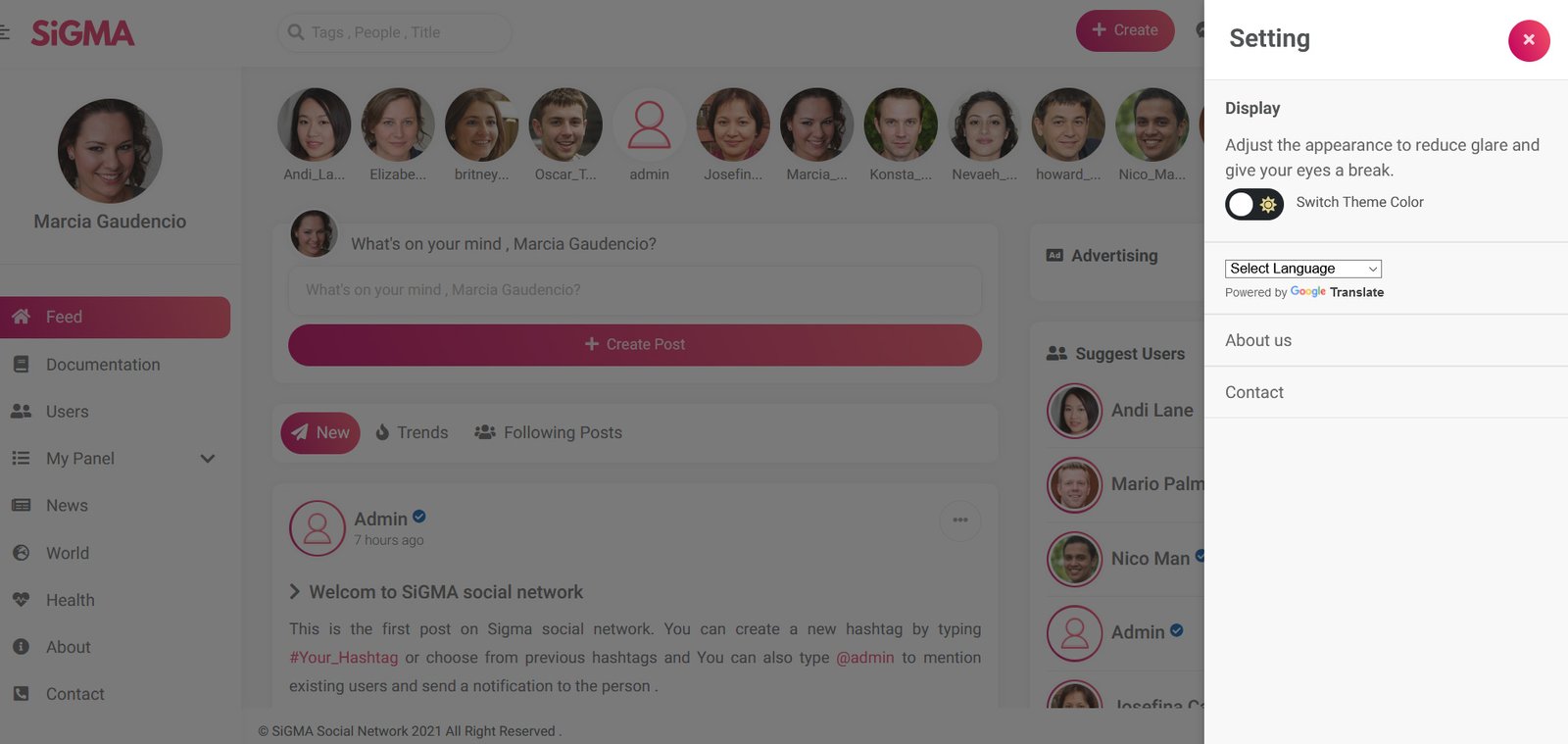The width and height of the screenshot is (1568, 744).
Task: Open About us in Setting panel
Action: (x=1258, y=340)
